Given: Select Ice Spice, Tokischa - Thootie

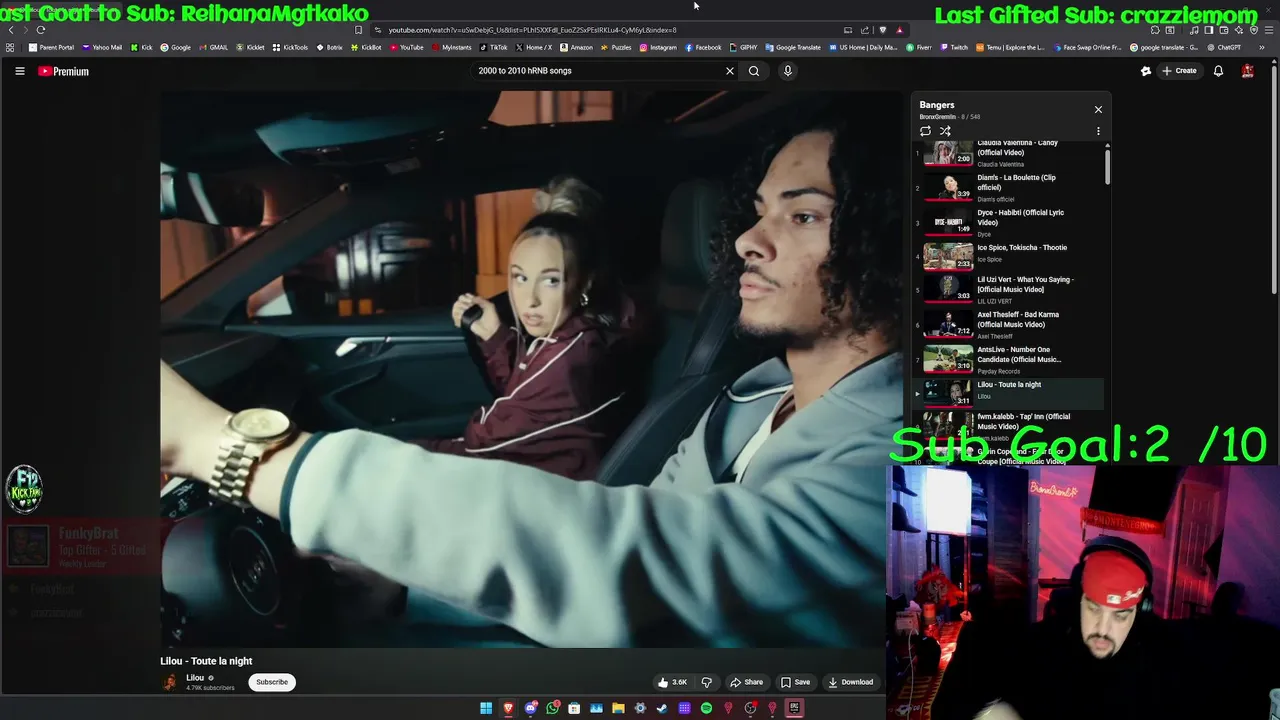Looking at the screenshot, I should click(x=1008, y=257).
